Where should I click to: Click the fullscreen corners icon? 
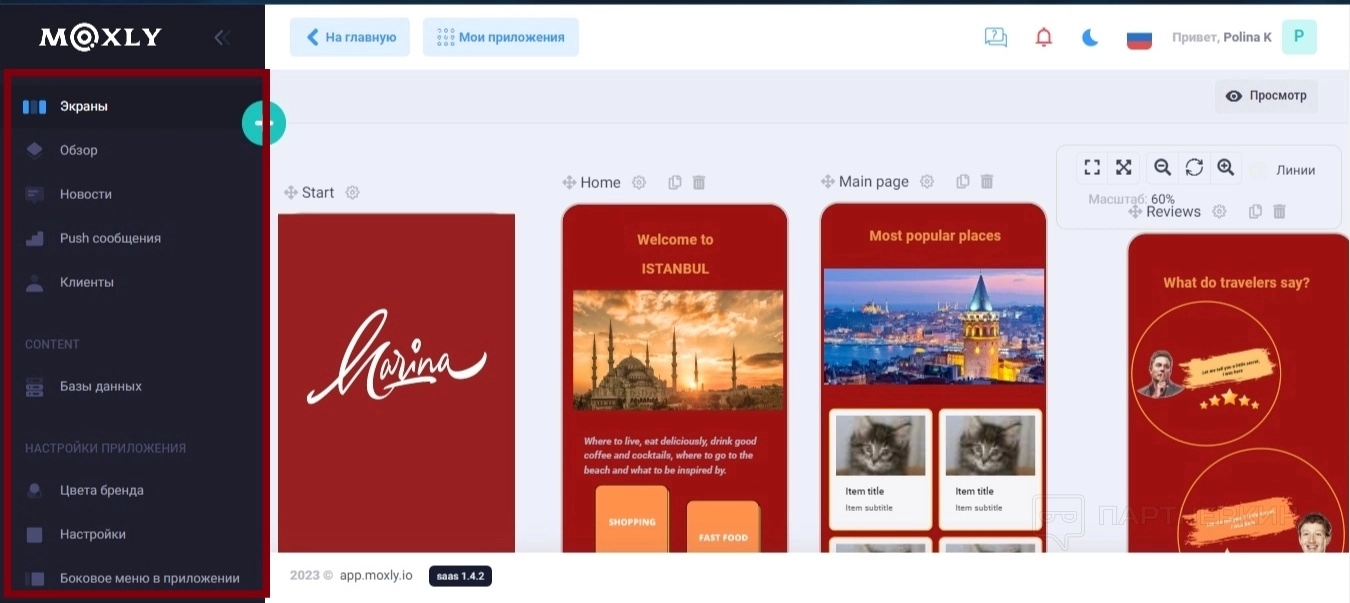point(1092,167)
